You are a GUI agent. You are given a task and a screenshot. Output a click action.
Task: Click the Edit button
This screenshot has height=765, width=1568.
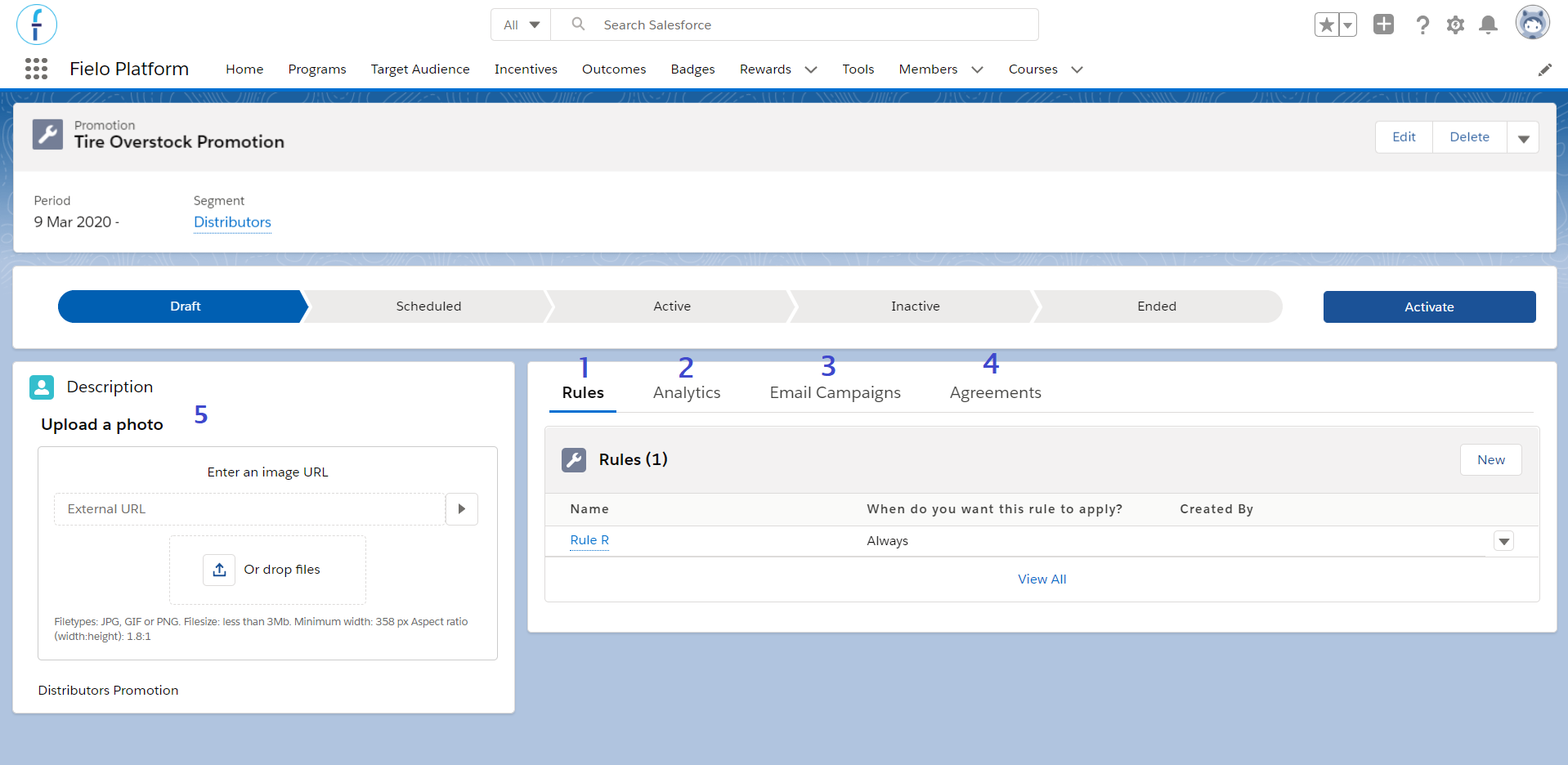(x=1404, y=137)
